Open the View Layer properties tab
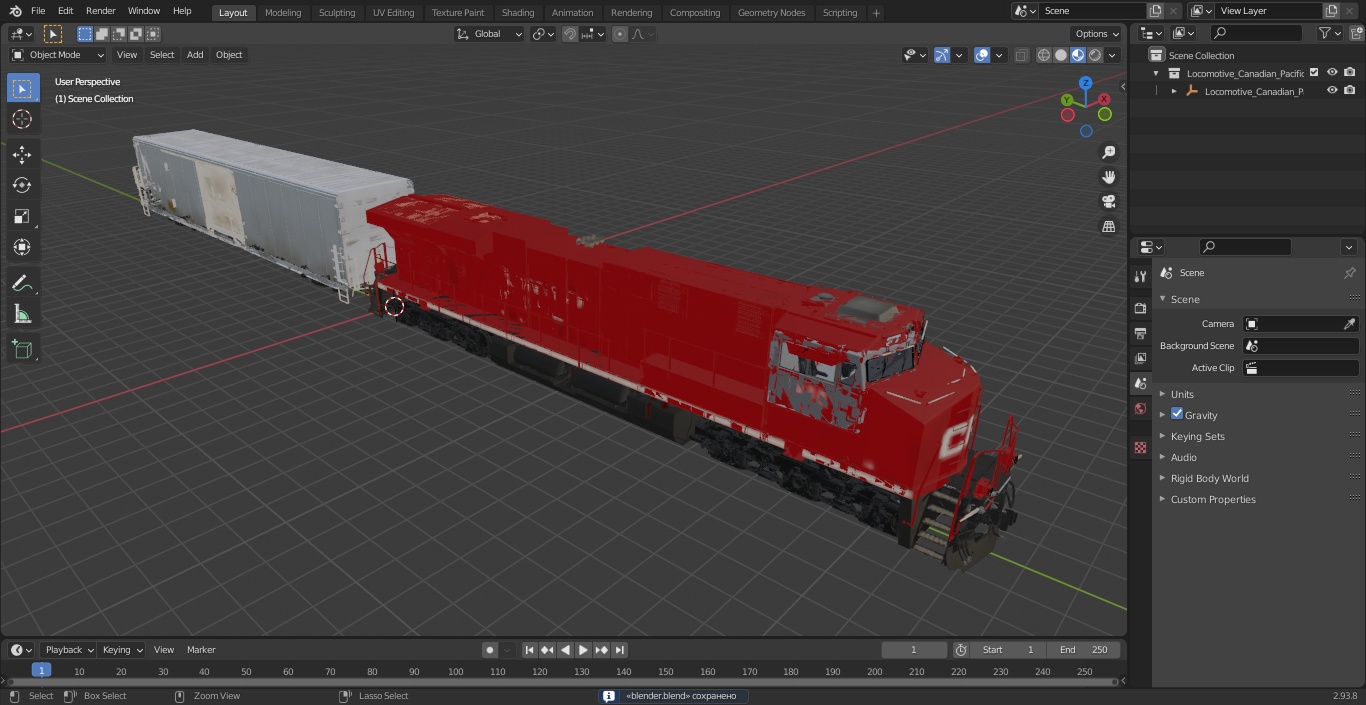This screenshot has width=1366, height=705. (x=1140, y=358)
